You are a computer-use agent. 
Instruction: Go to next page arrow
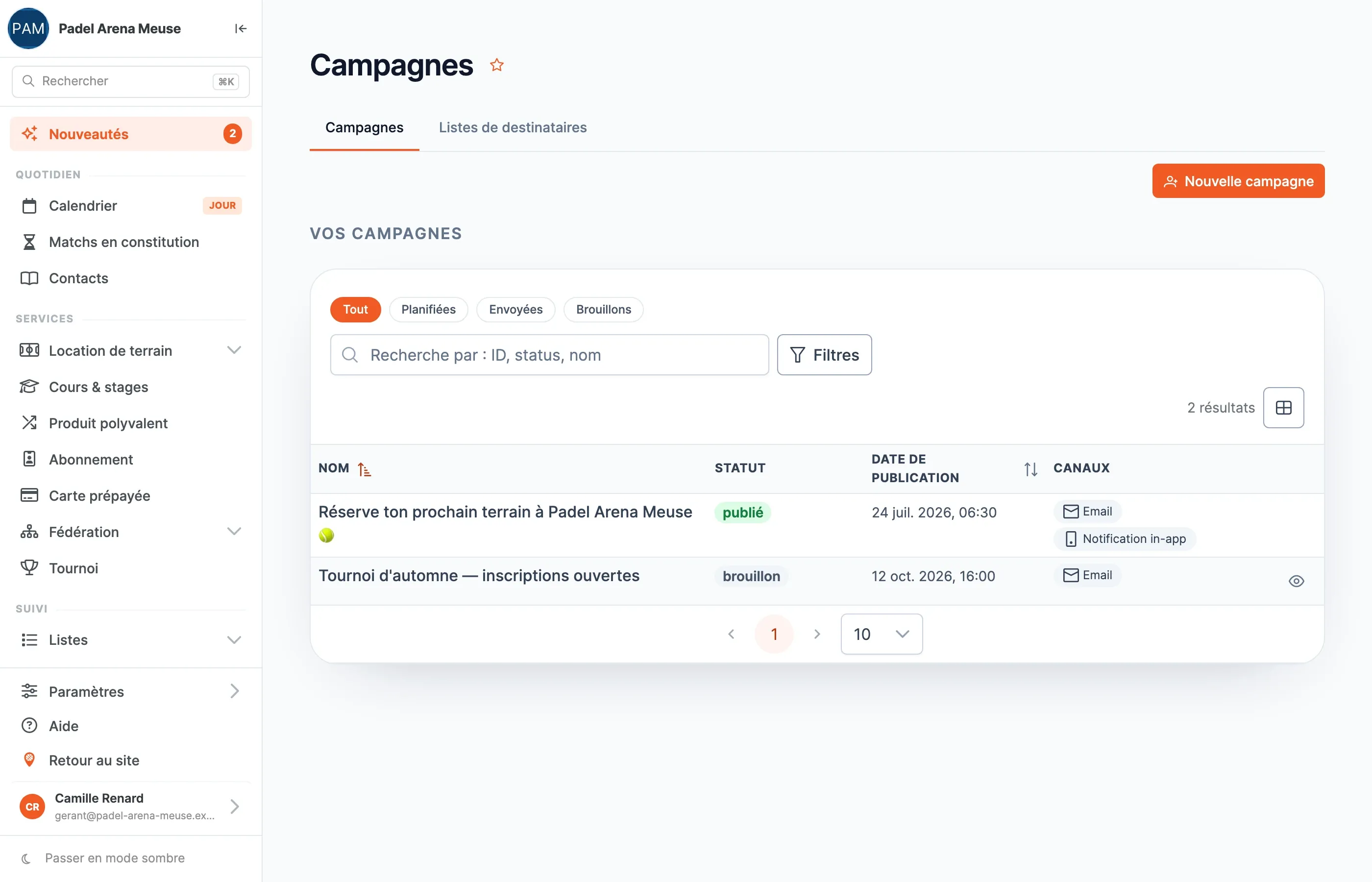816,634
